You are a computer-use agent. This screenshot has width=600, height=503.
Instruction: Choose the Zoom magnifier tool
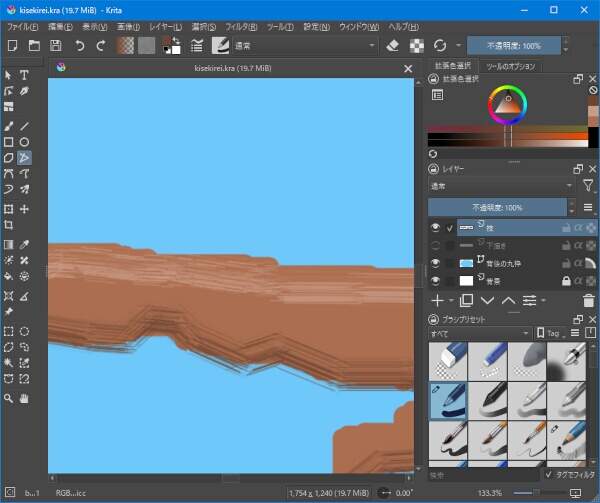click(9, 398)
